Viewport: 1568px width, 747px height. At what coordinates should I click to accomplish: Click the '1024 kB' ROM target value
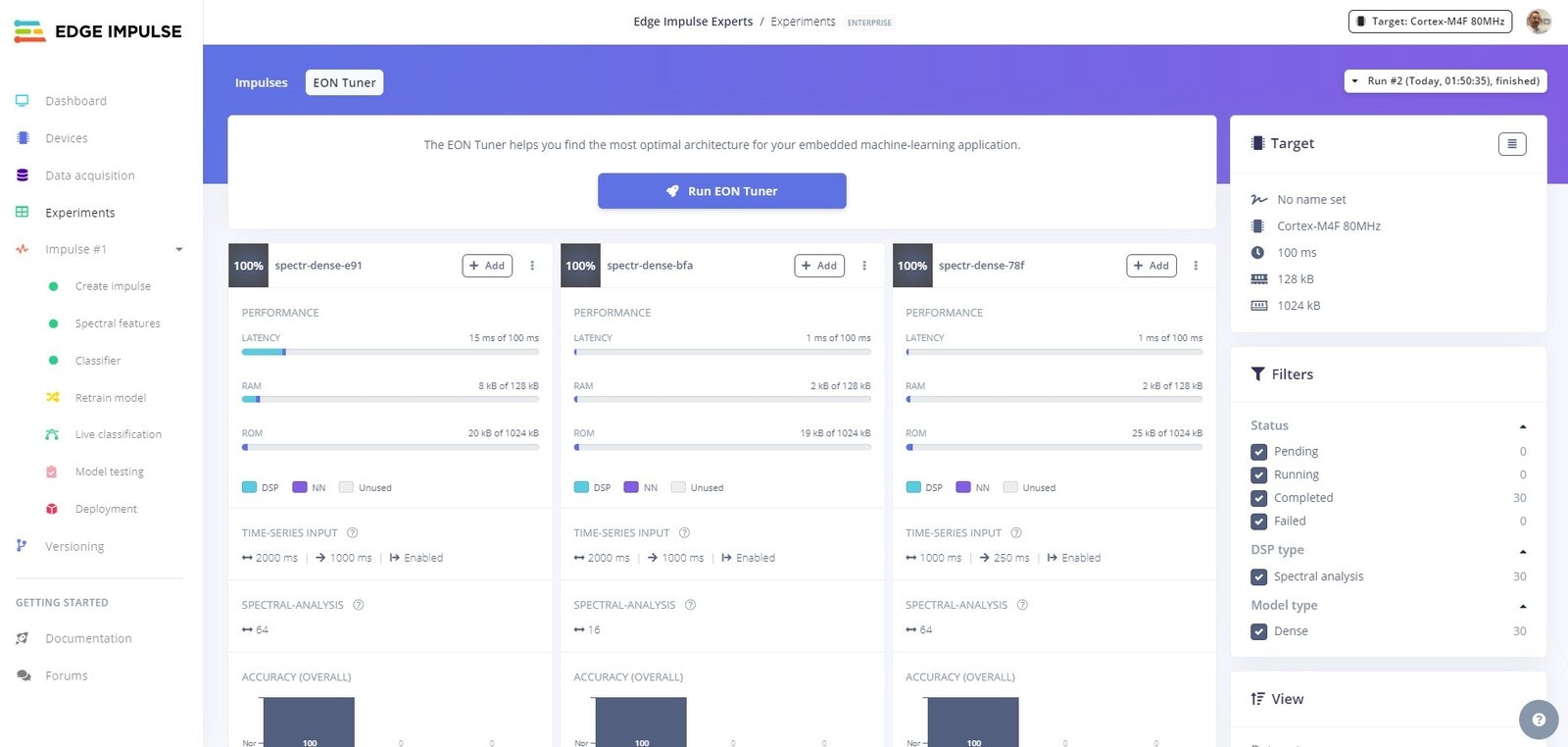tap(1298, 306)
